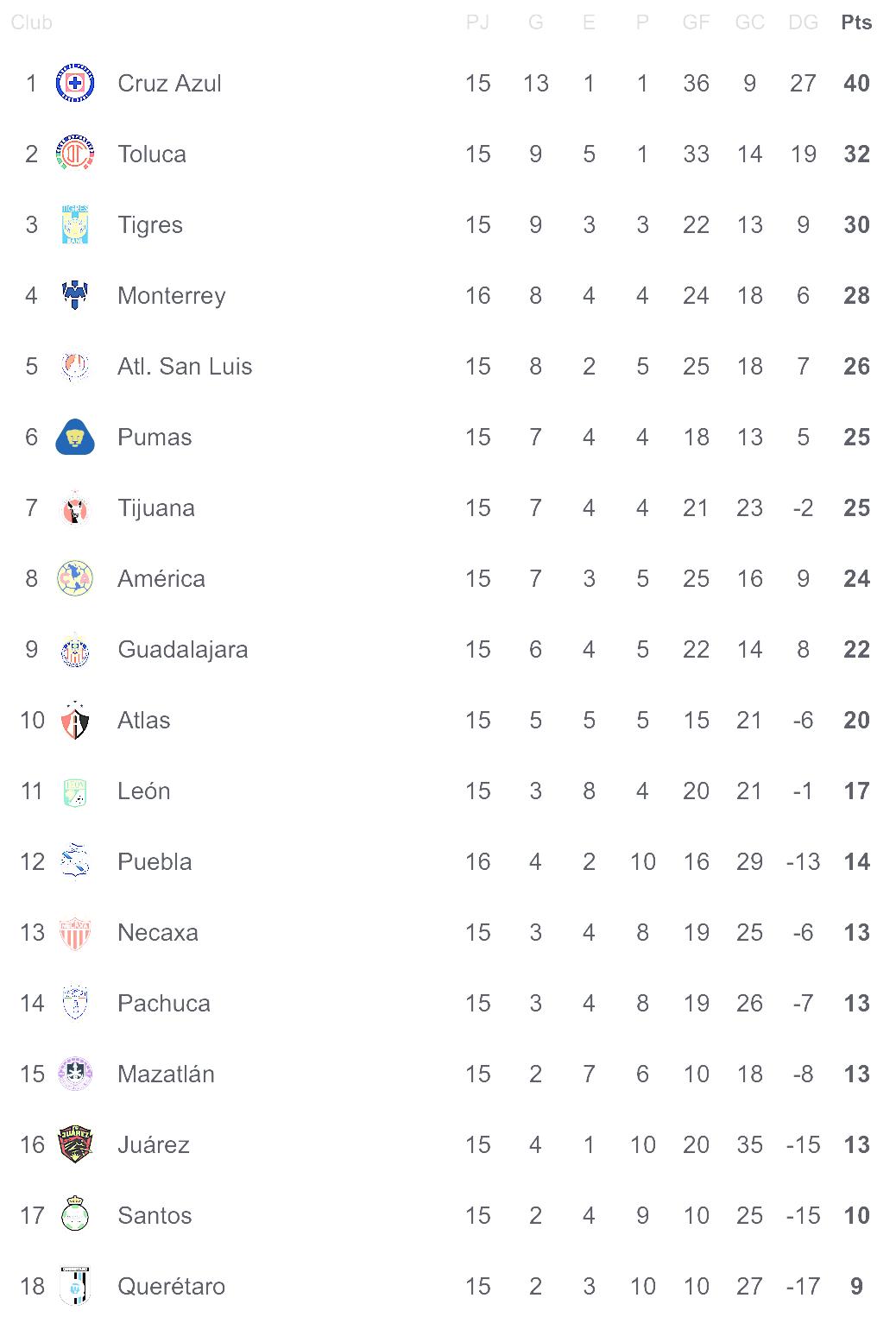
Task: Open the Puebla club link
Action: 155,862
